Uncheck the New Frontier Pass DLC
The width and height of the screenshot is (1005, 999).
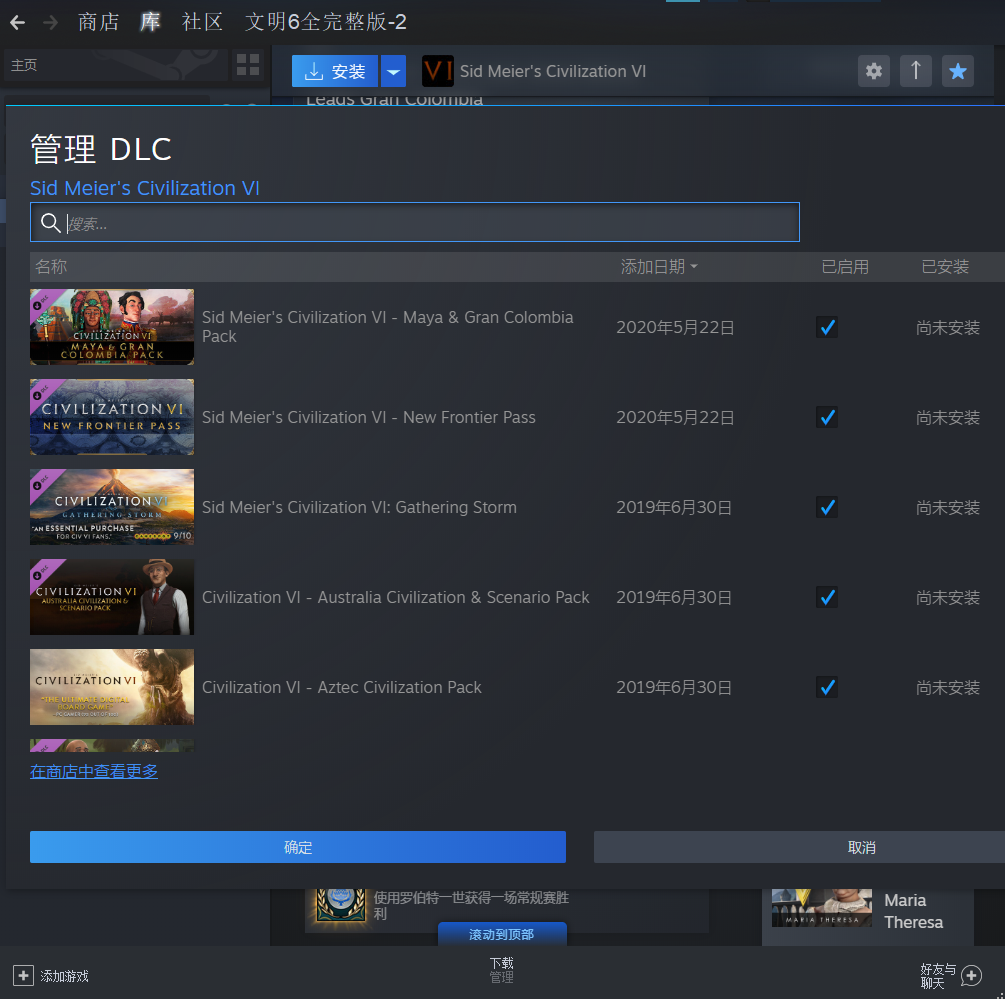pos(827,417)
